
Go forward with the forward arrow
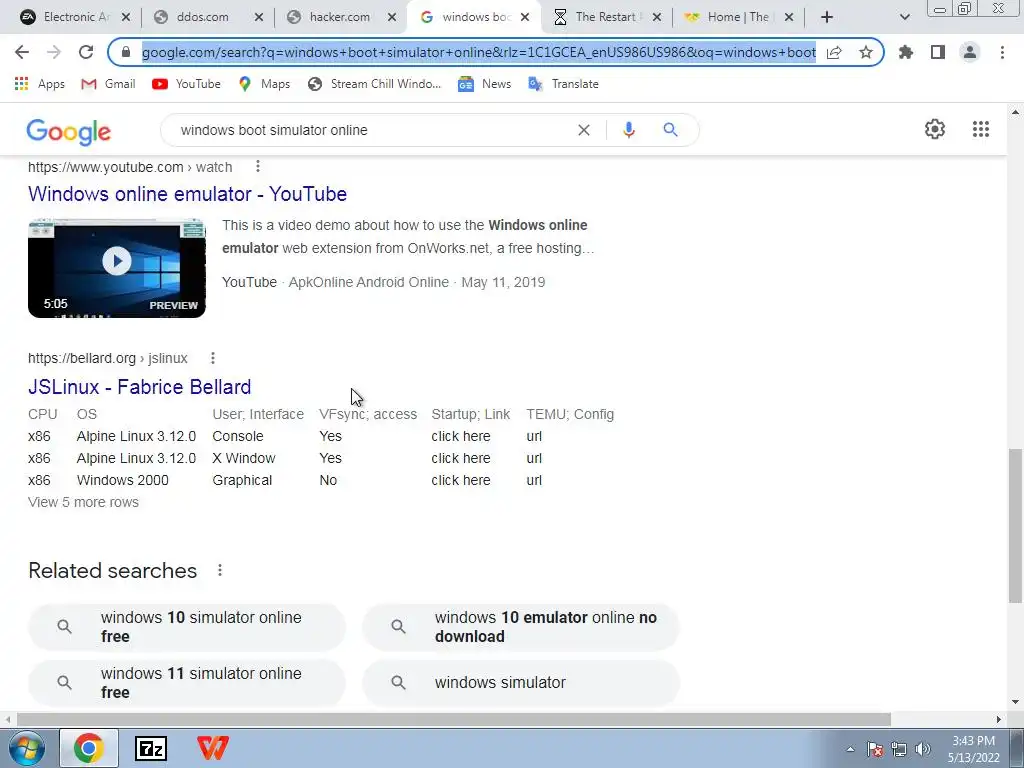[54, 52]
